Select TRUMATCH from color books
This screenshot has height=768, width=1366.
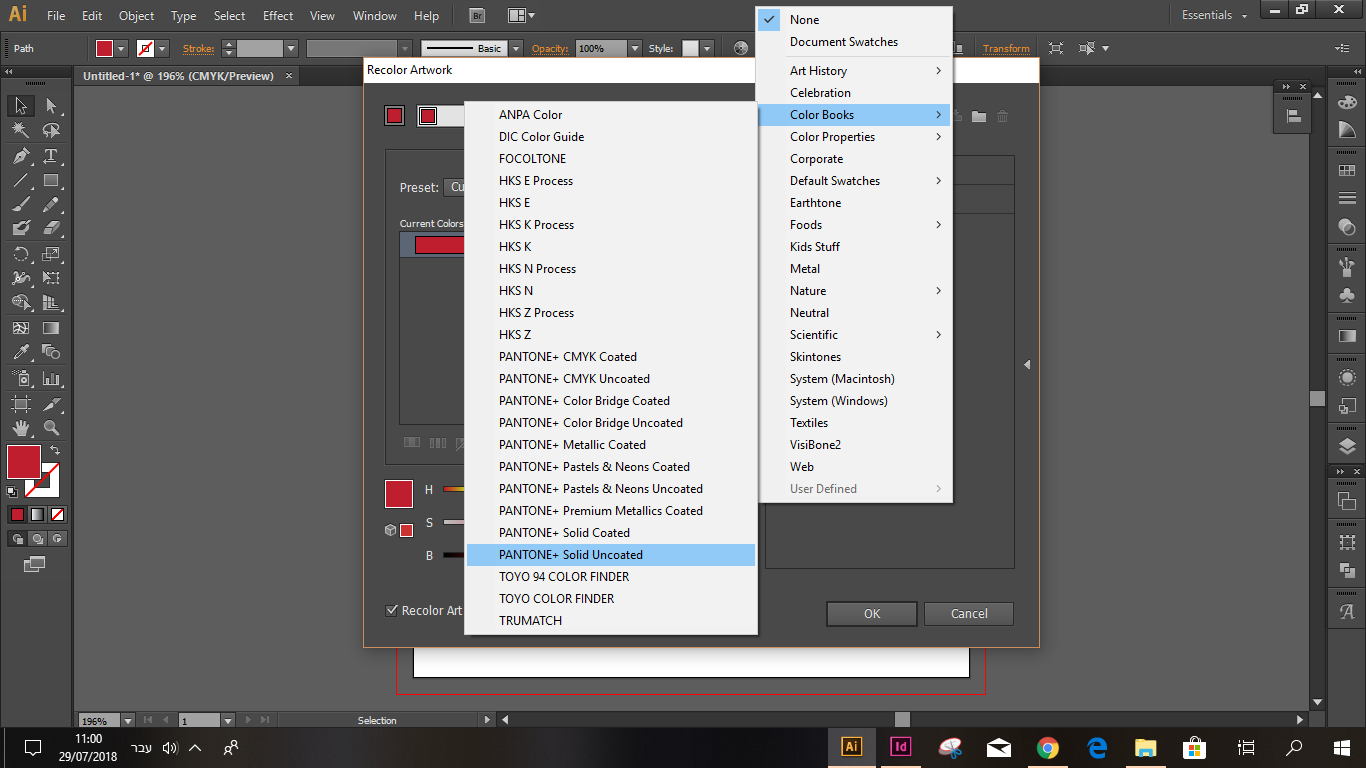611,621
